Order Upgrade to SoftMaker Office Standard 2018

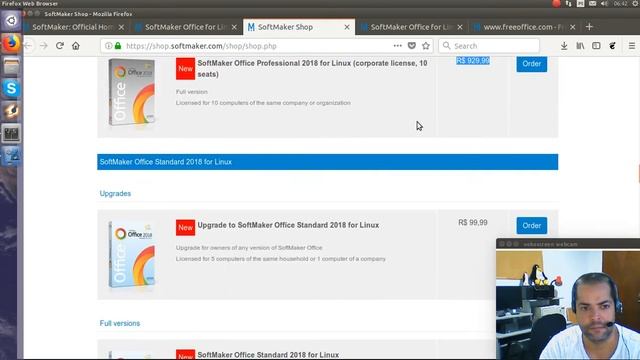531,225
